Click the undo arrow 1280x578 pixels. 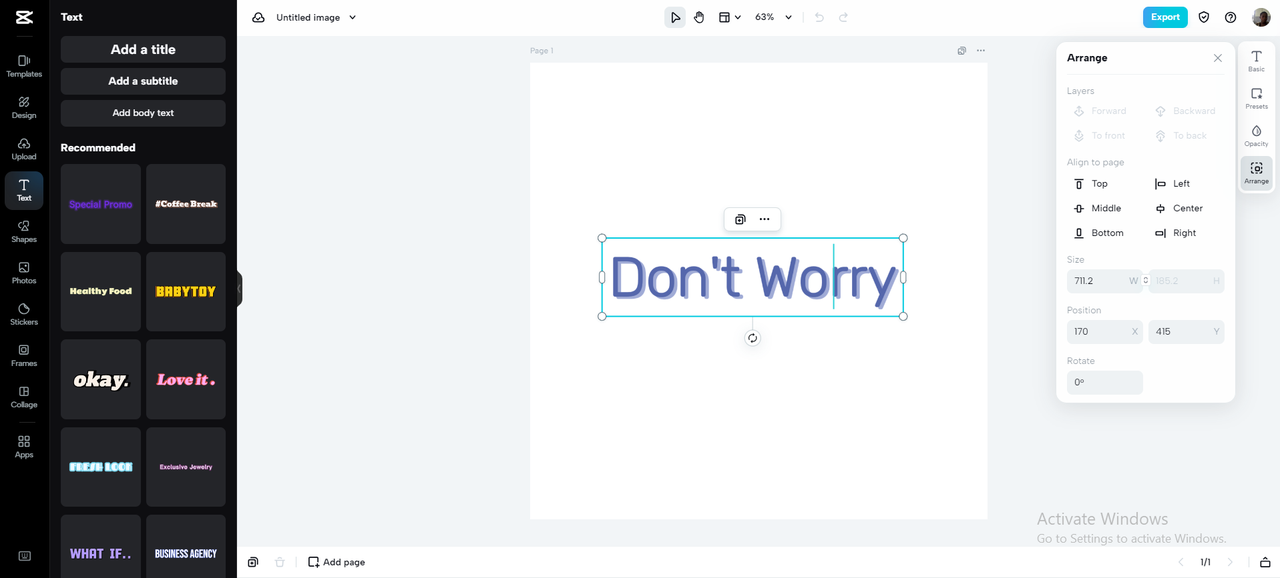tap(819, 17)
